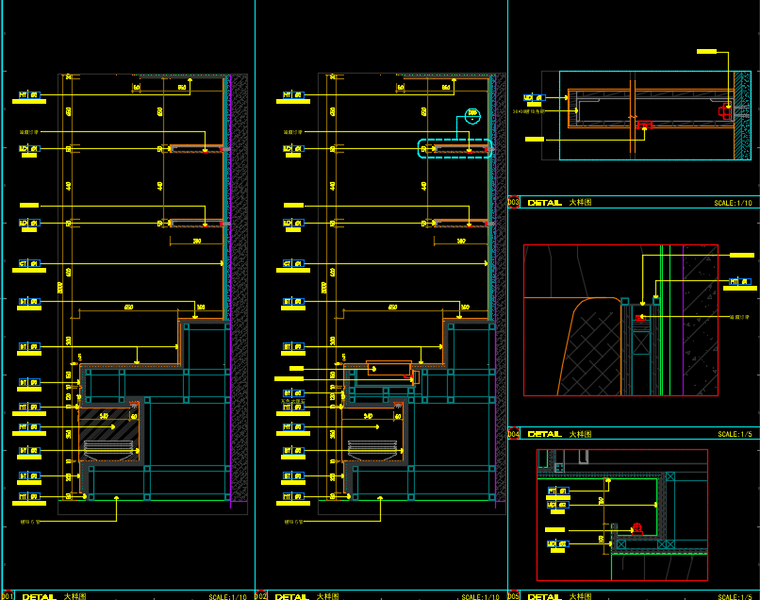Click the blue-boxed material tag in detail 003

(x=534, y=98)
